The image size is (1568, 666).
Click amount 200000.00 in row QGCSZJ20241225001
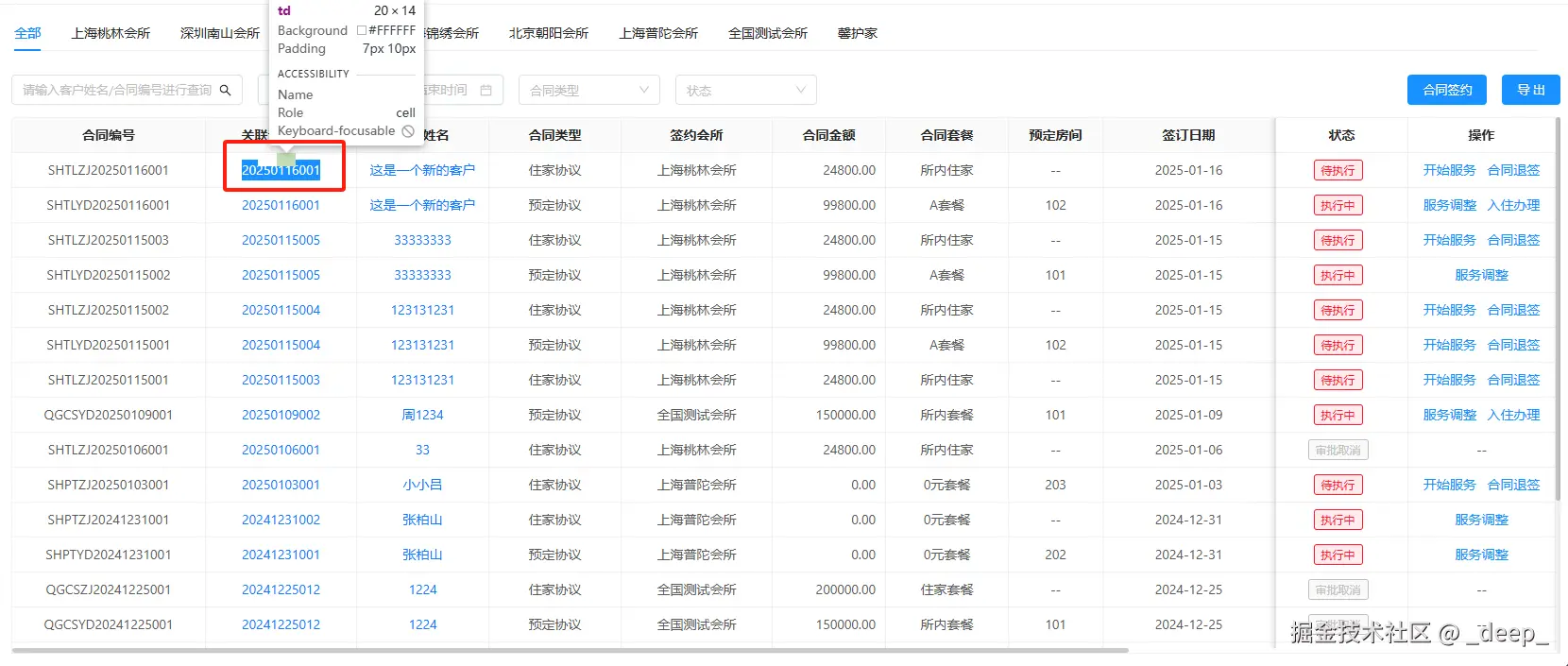pos(845,589)
